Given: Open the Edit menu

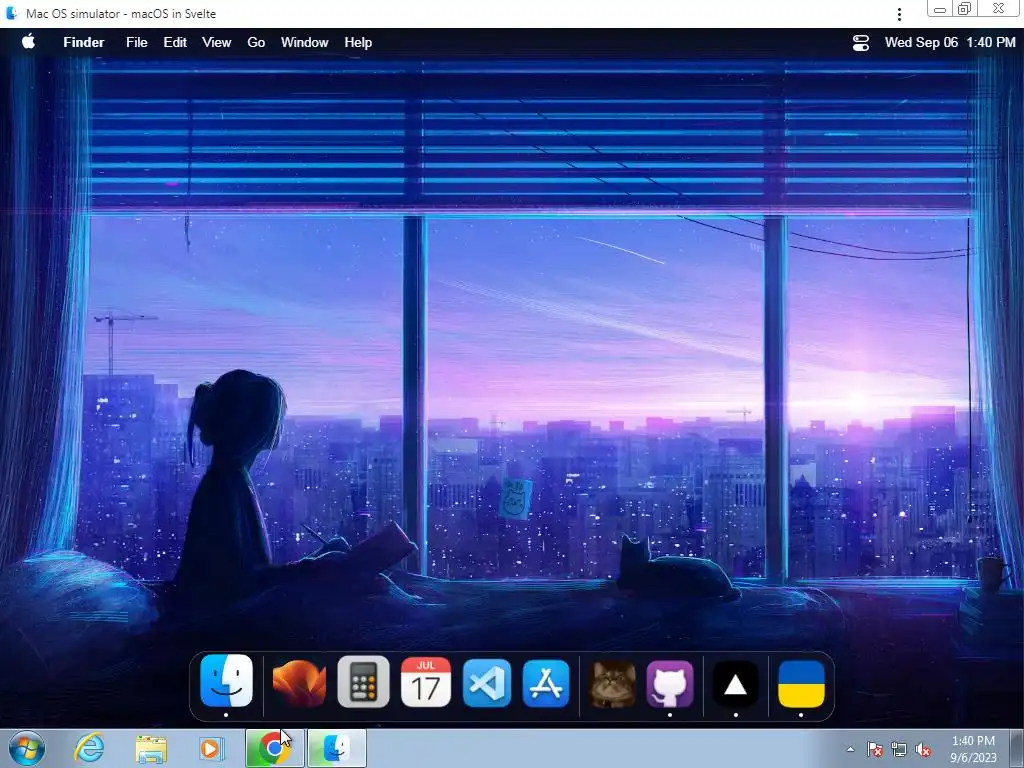Looking at the screenshot, I should pyautogui.click(x=175, y=42).
